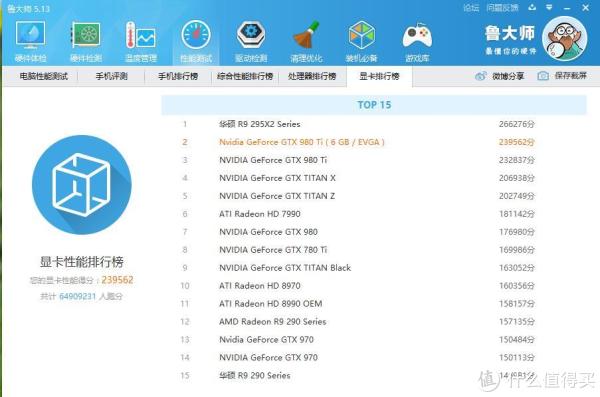Open the 温度管理 temperature management icon
Image resolution: width=600 pixels, height=397 pixels.
tap(140, 41)
